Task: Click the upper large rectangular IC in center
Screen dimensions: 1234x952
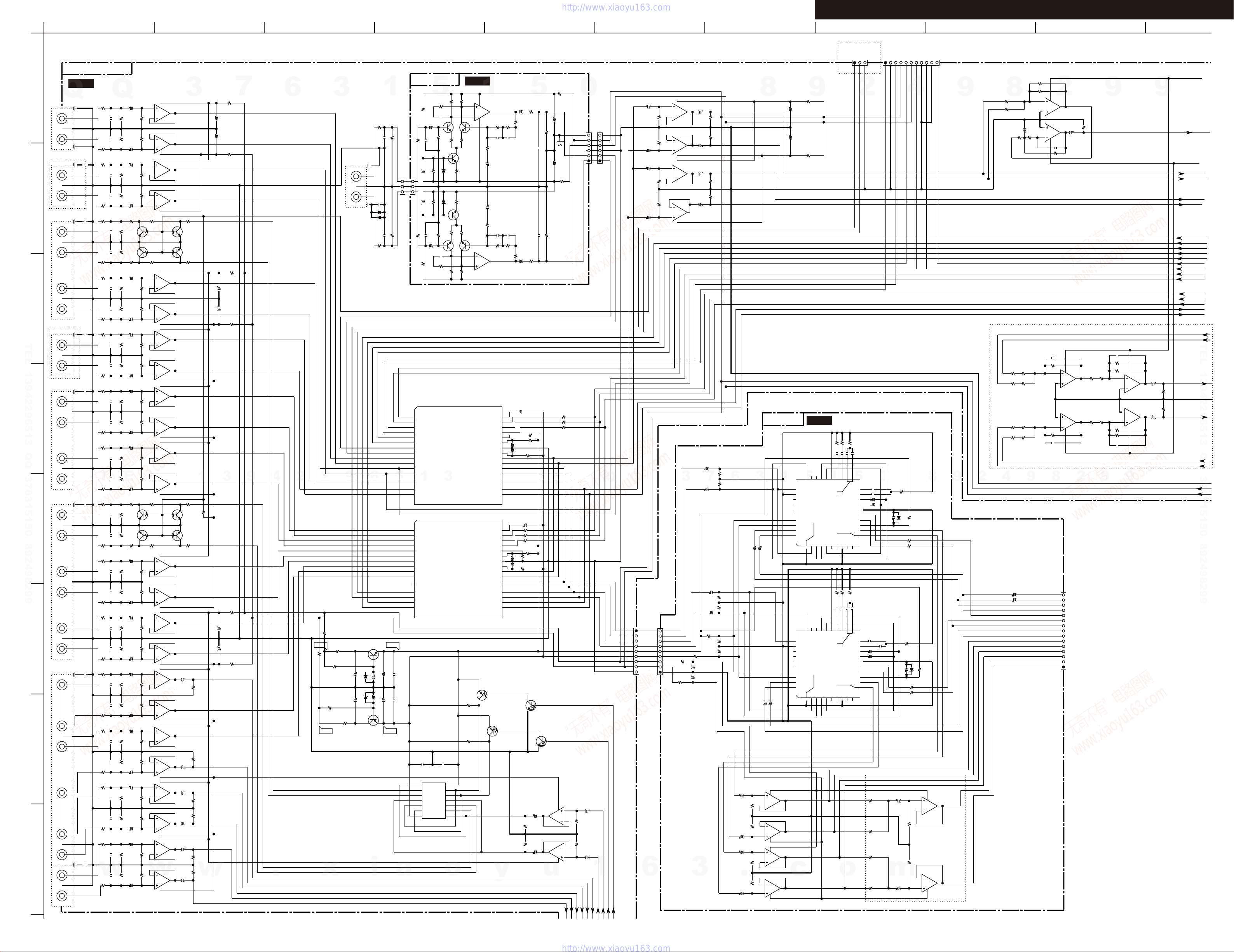Action: [x=458, y=455]
